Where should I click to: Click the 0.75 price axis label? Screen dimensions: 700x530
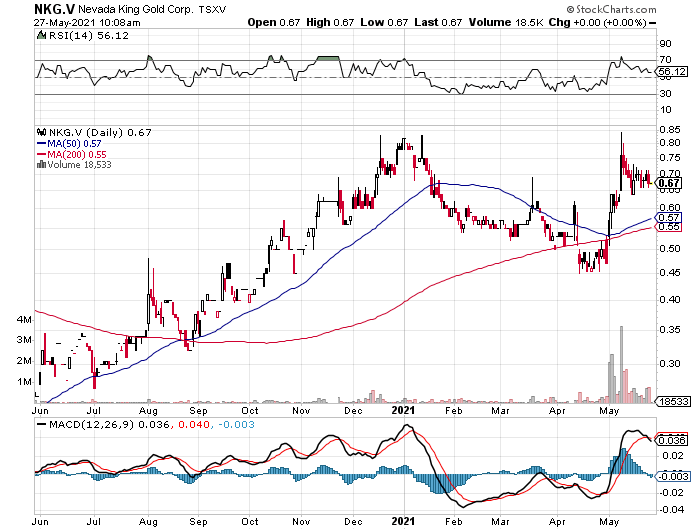point(670,158)
